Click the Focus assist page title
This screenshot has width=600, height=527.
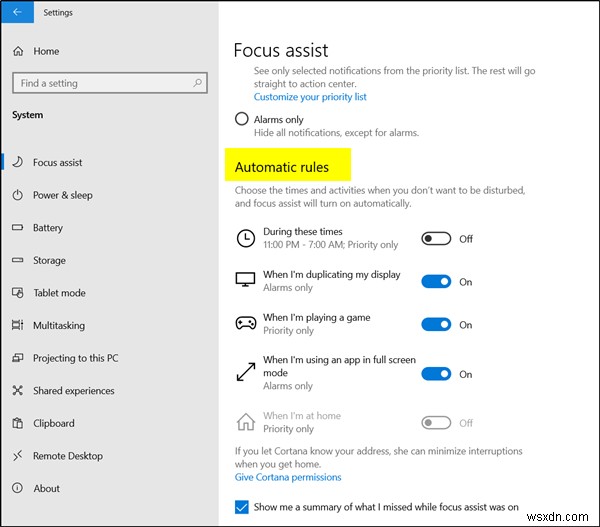click(x=281, y=50)
